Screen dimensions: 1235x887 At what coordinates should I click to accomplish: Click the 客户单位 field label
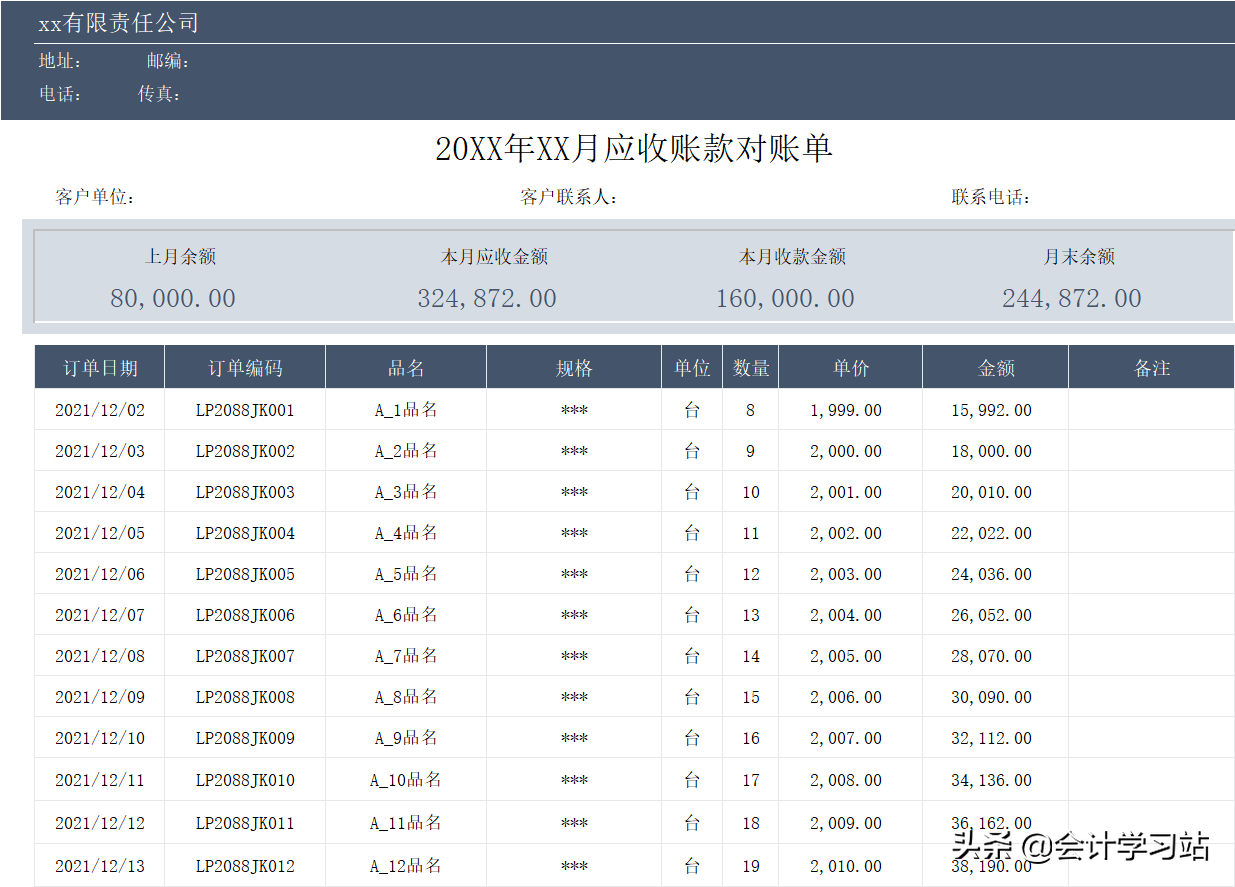(95, 197)
